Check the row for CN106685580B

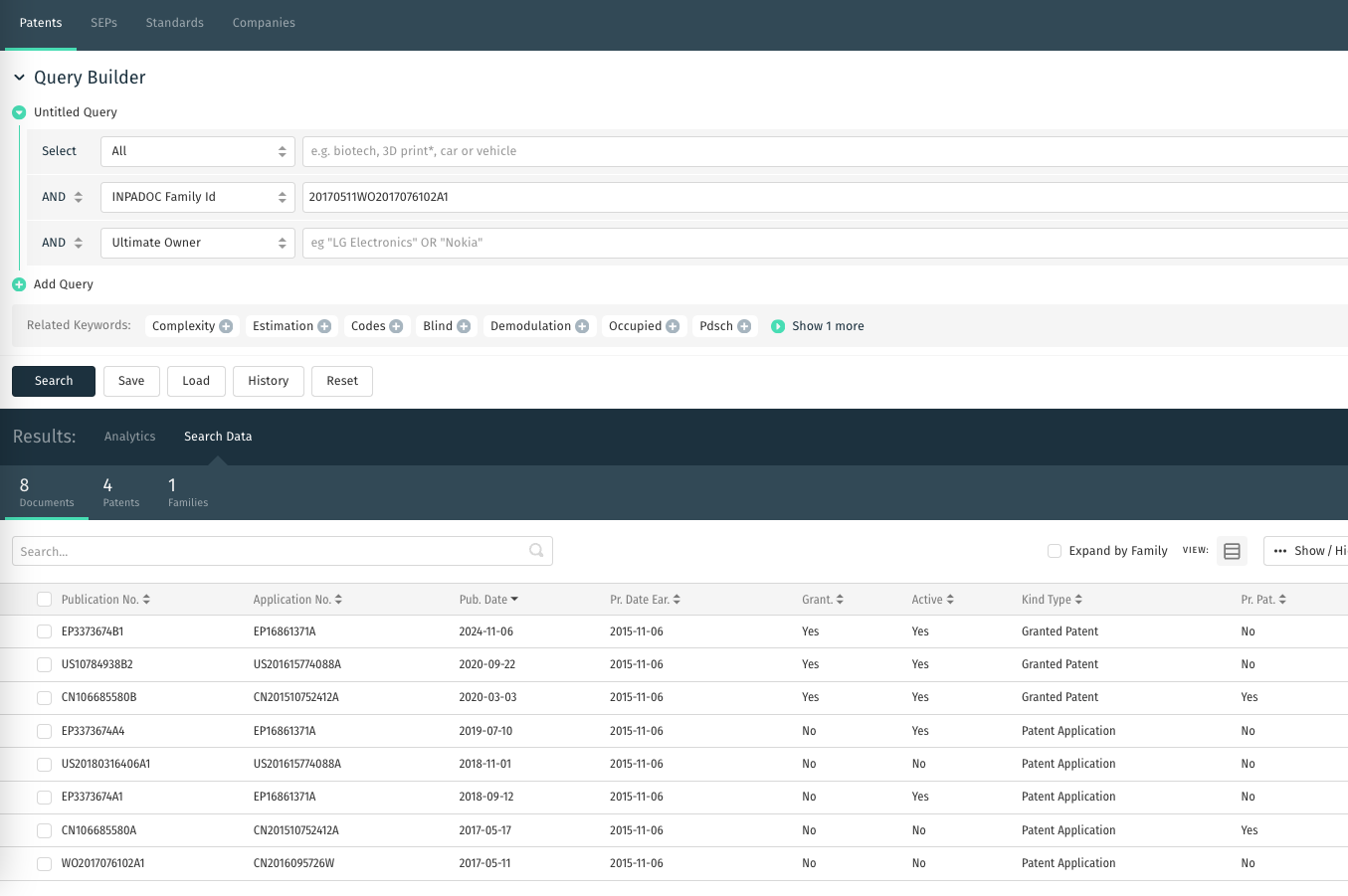[44, 698]
